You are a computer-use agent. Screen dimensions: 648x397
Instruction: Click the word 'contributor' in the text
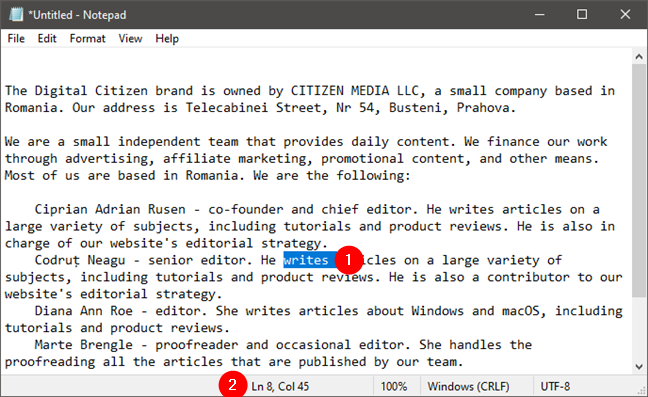pos(528,277)
